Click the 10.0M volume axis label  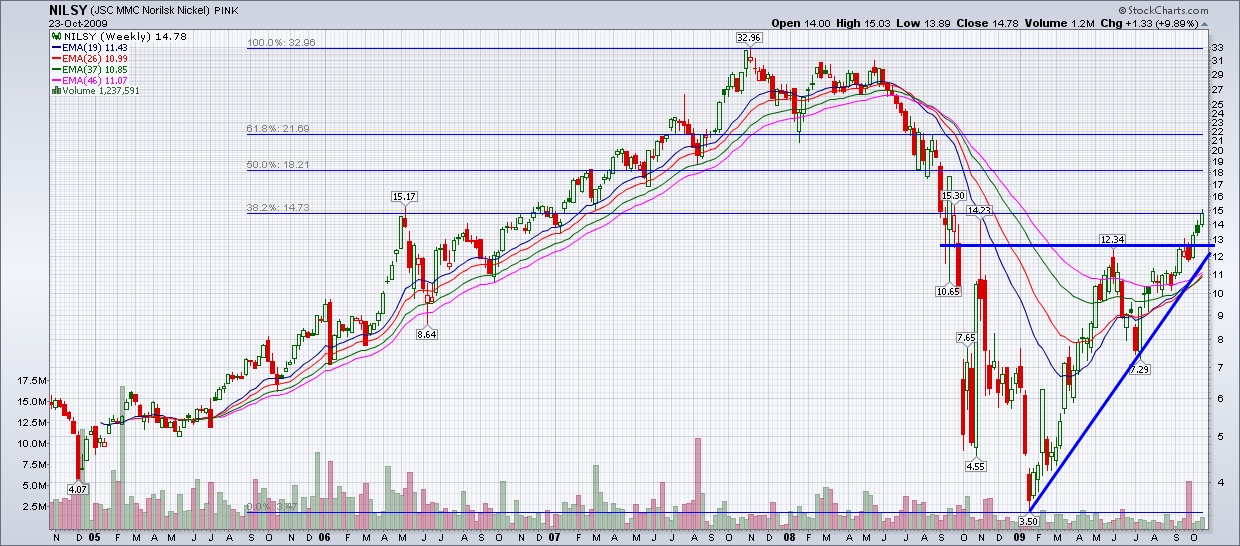[x=30, y=444]
